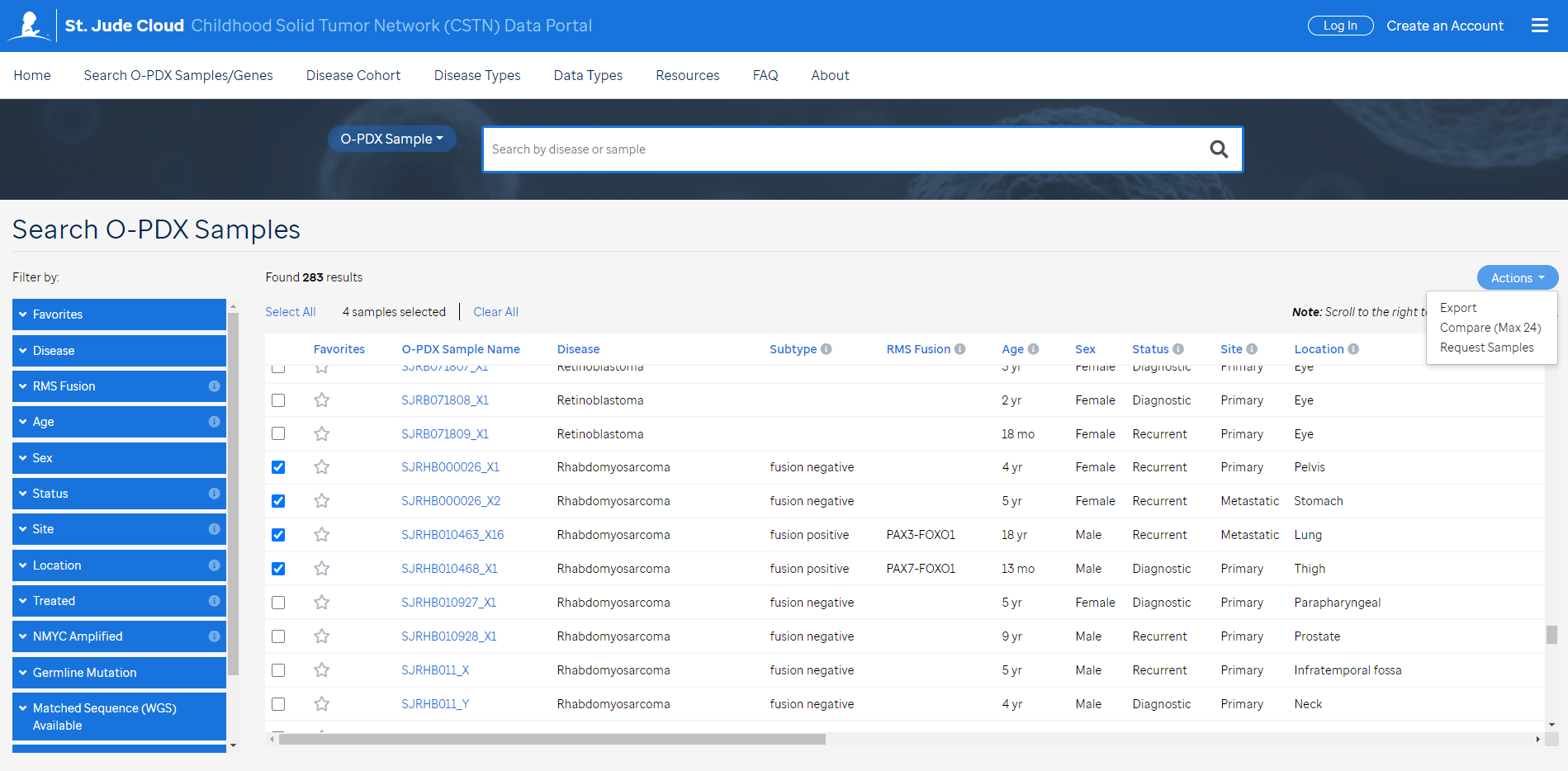Click the Log In button
Image resolution: width=1568 pixels, height=771 pixels.
coord(1340,26)
